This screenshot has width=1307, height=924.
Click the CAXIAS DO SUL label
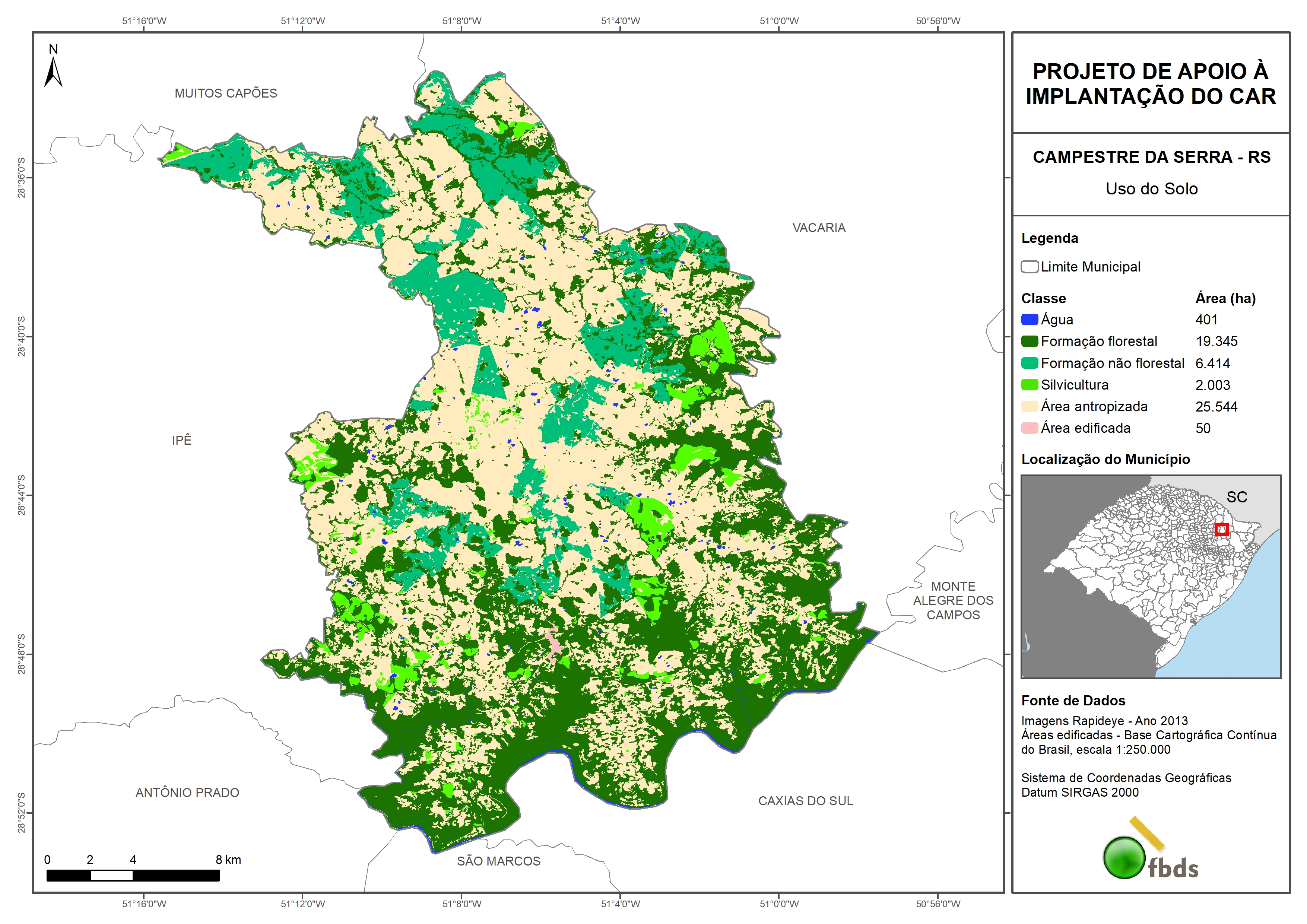[x=806, y=801]
